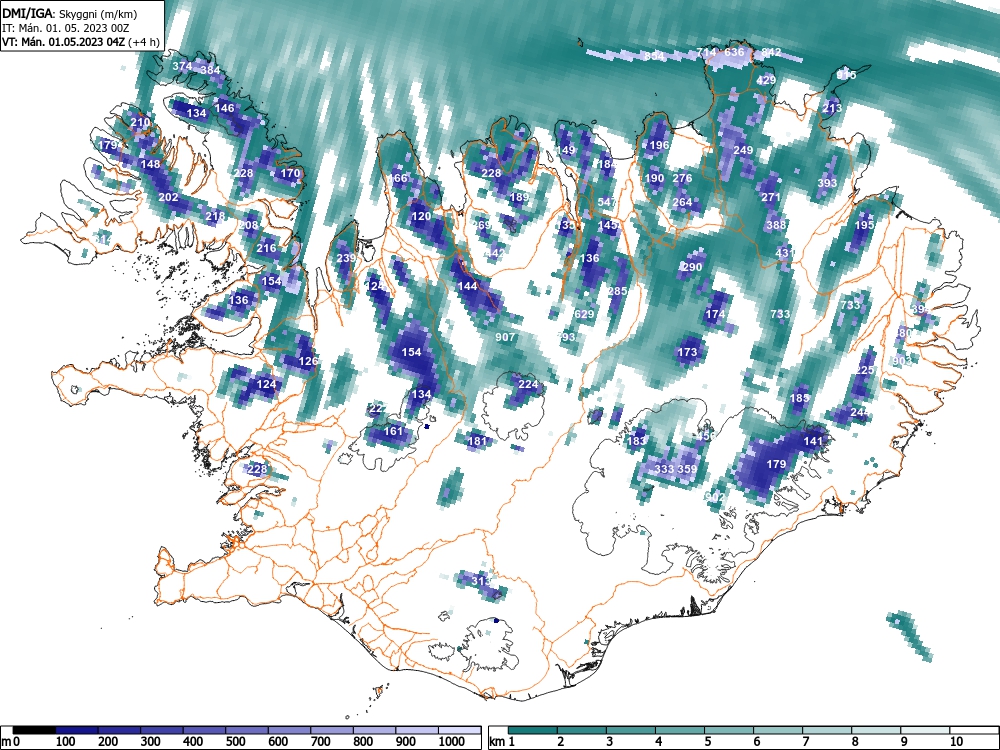The image size is (1000, 750).
Task: Select the 333 map value
Action: [x=664, y=469]
